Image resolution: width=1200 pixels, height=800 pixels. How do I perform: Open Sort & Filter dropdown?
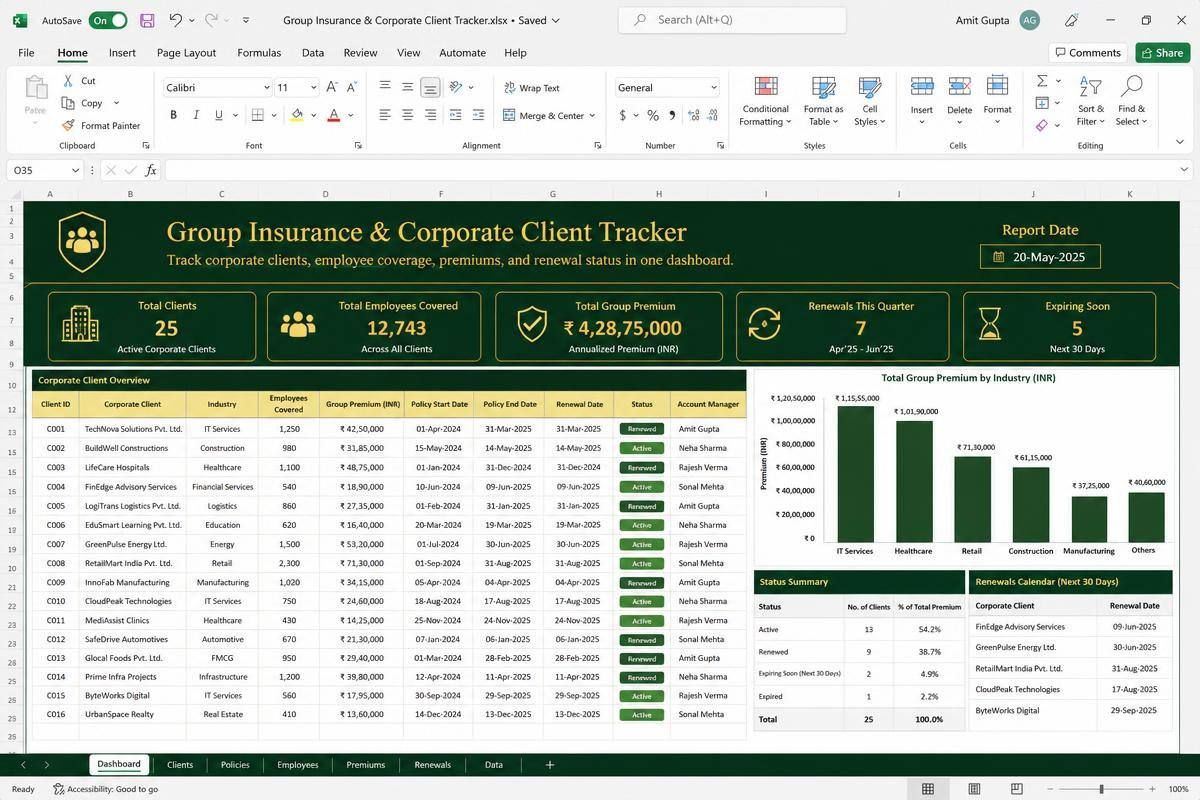(1091, 102)
